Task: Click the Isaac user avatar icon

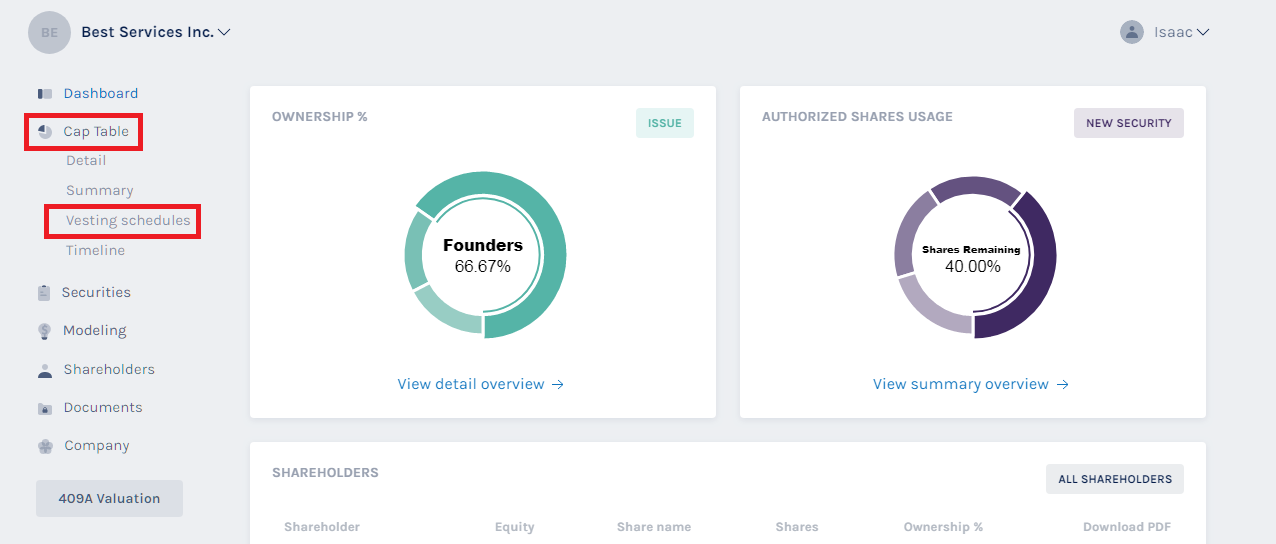Action: [x=1132, y=32]
